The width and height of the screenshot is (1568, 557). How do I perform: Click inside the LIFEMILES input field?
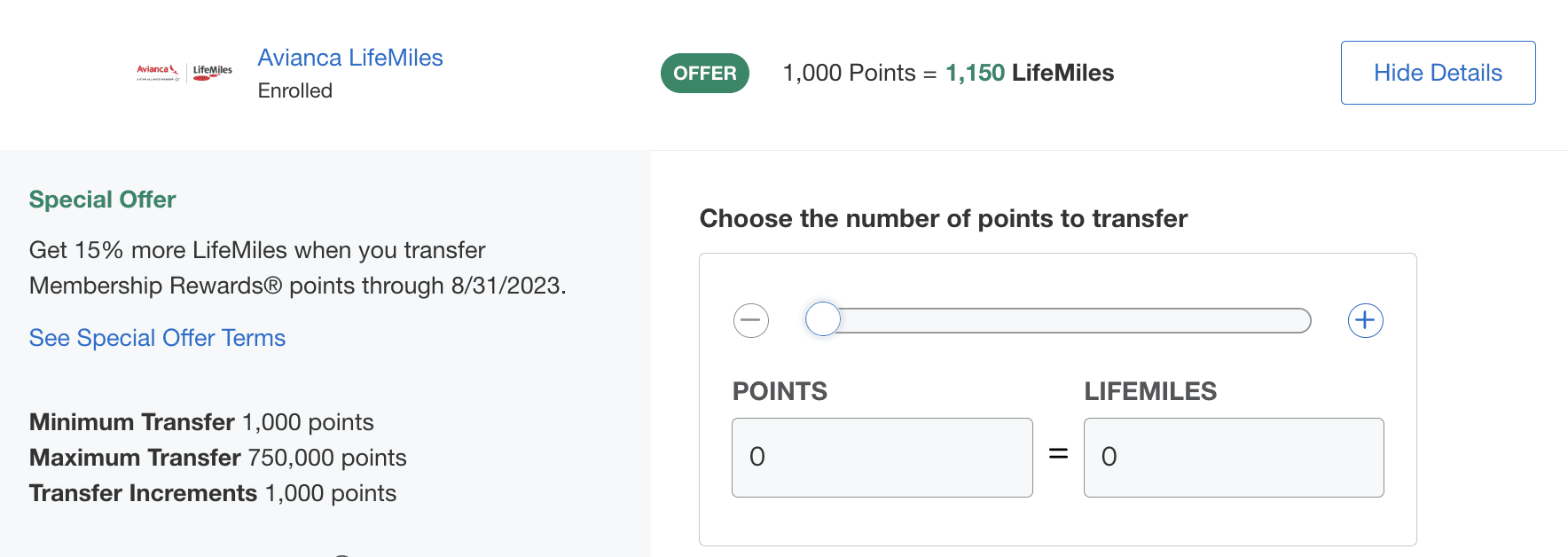coord(1233,458)
